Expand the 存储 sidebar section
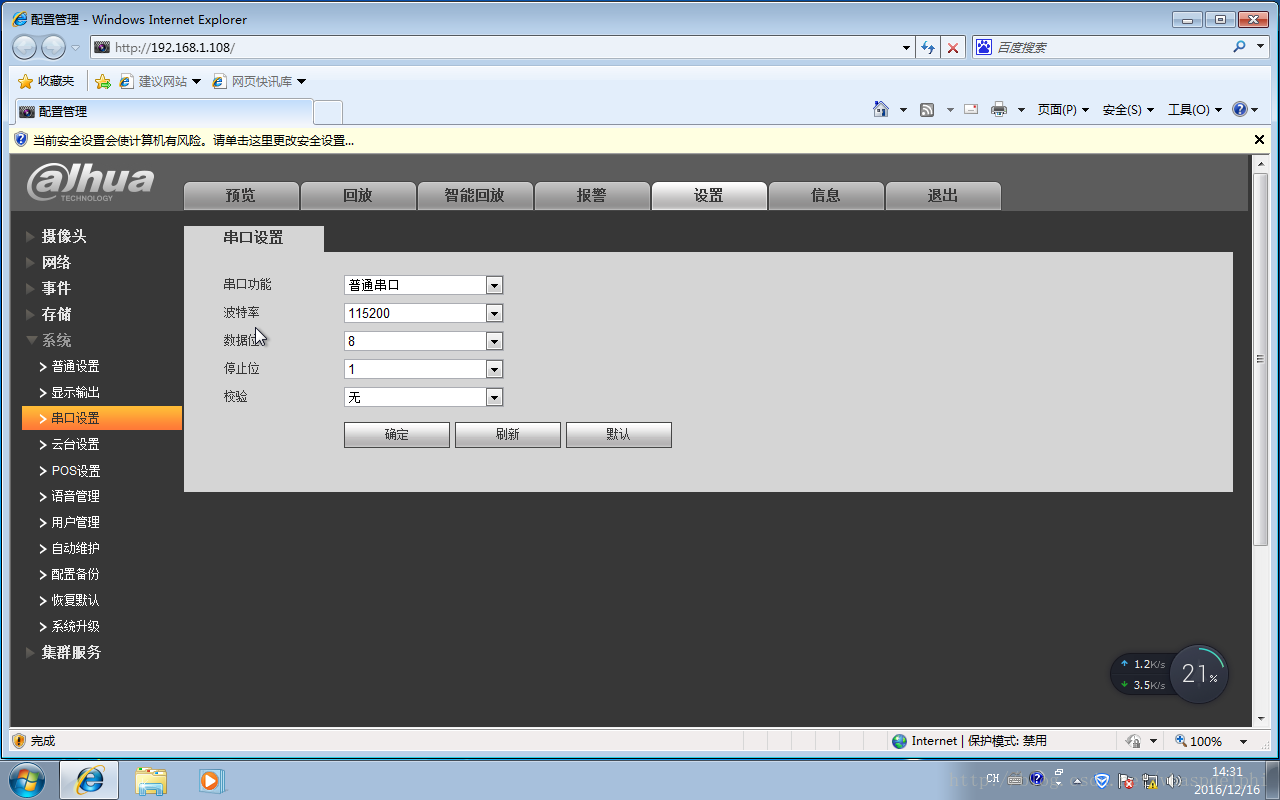The image size is (1280, 800). point(56,314)
